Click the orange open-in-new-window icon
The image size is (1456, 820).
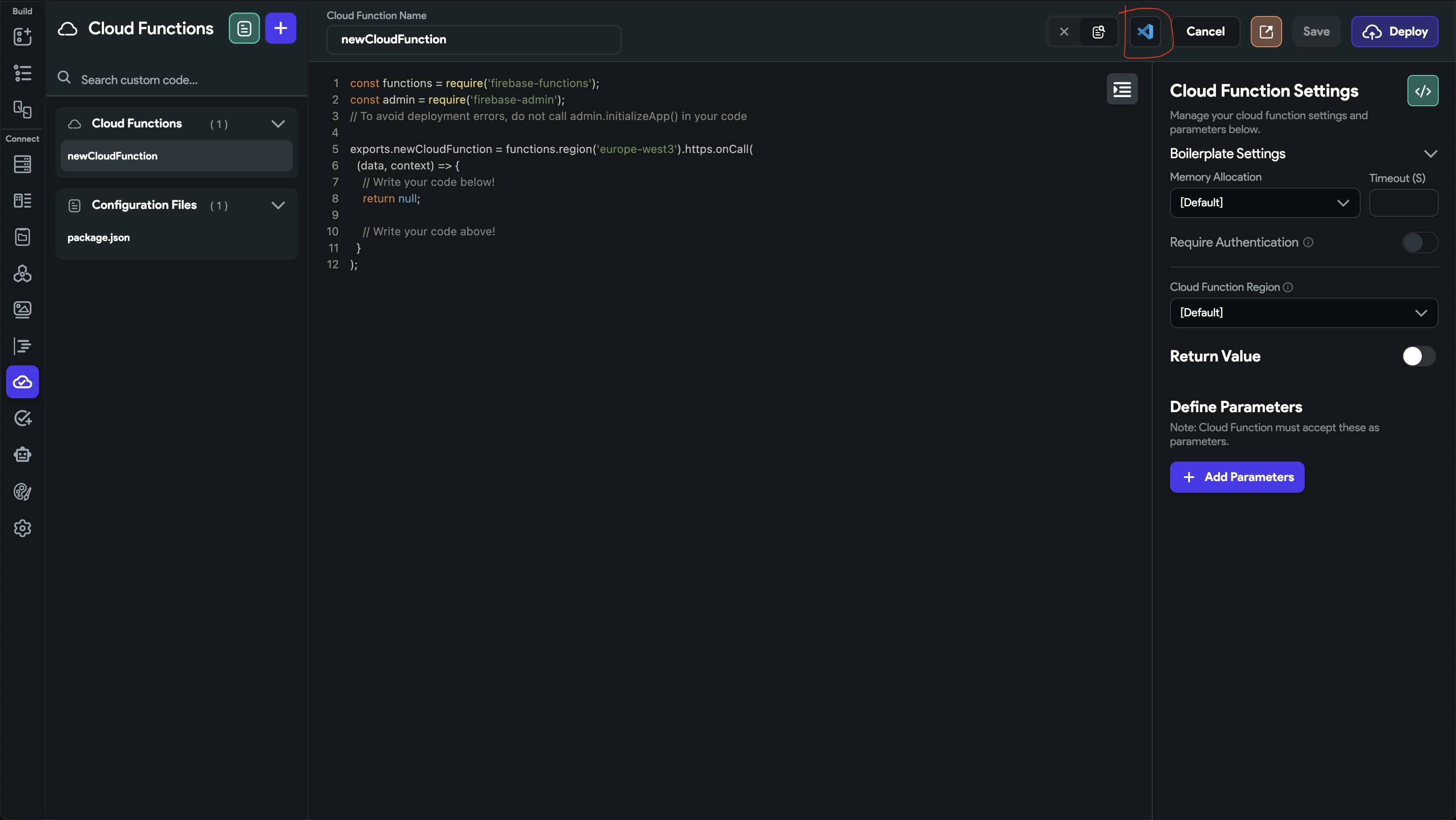click(1266, 32)
